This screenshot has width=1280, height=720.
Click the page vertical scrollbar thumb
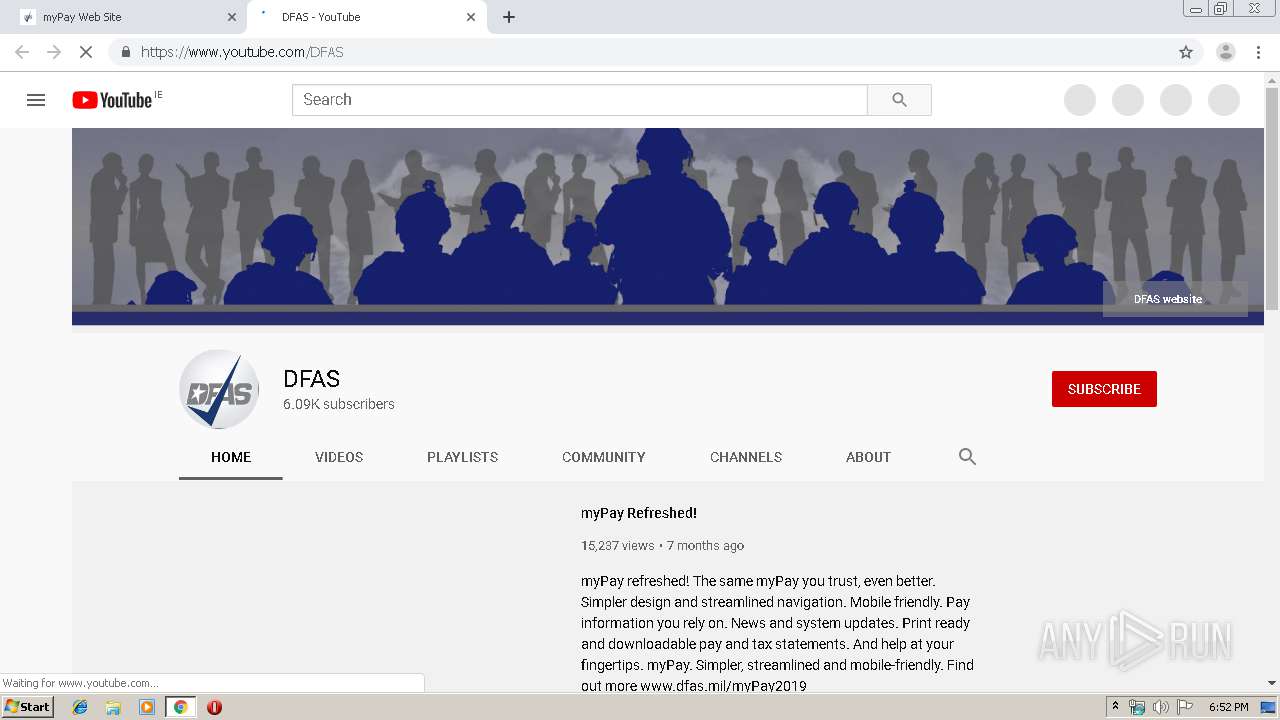pyautogui.click(x=1272, y=200)
